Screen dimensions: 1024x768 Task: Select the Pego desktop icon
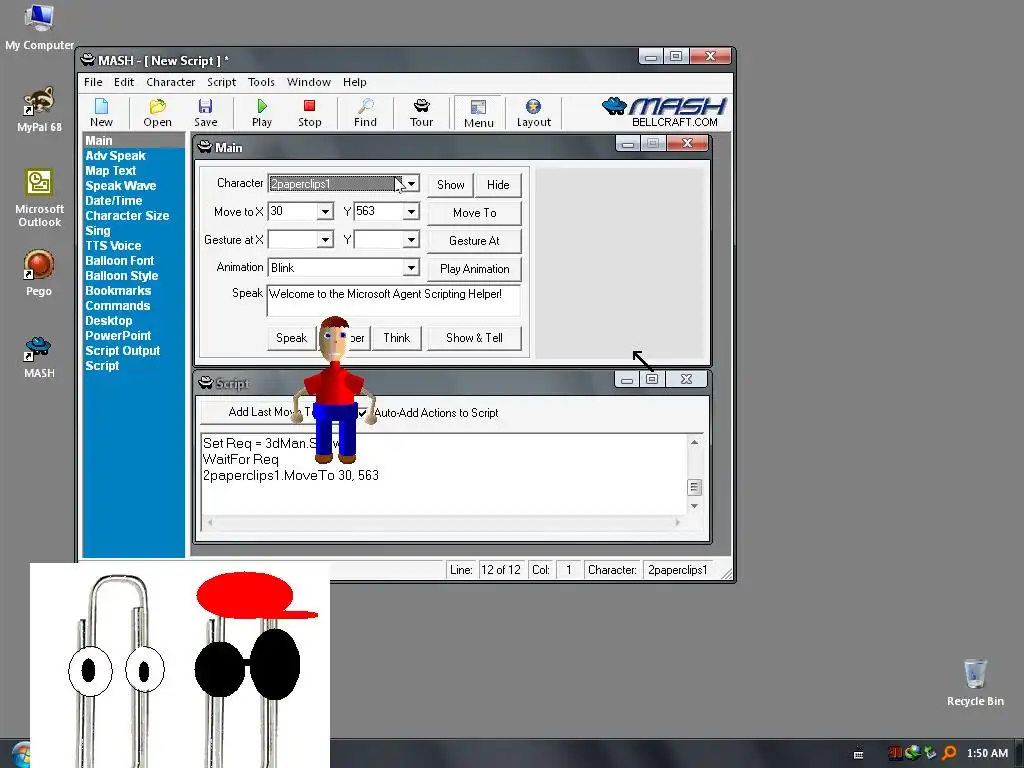(x=39, y=273)
